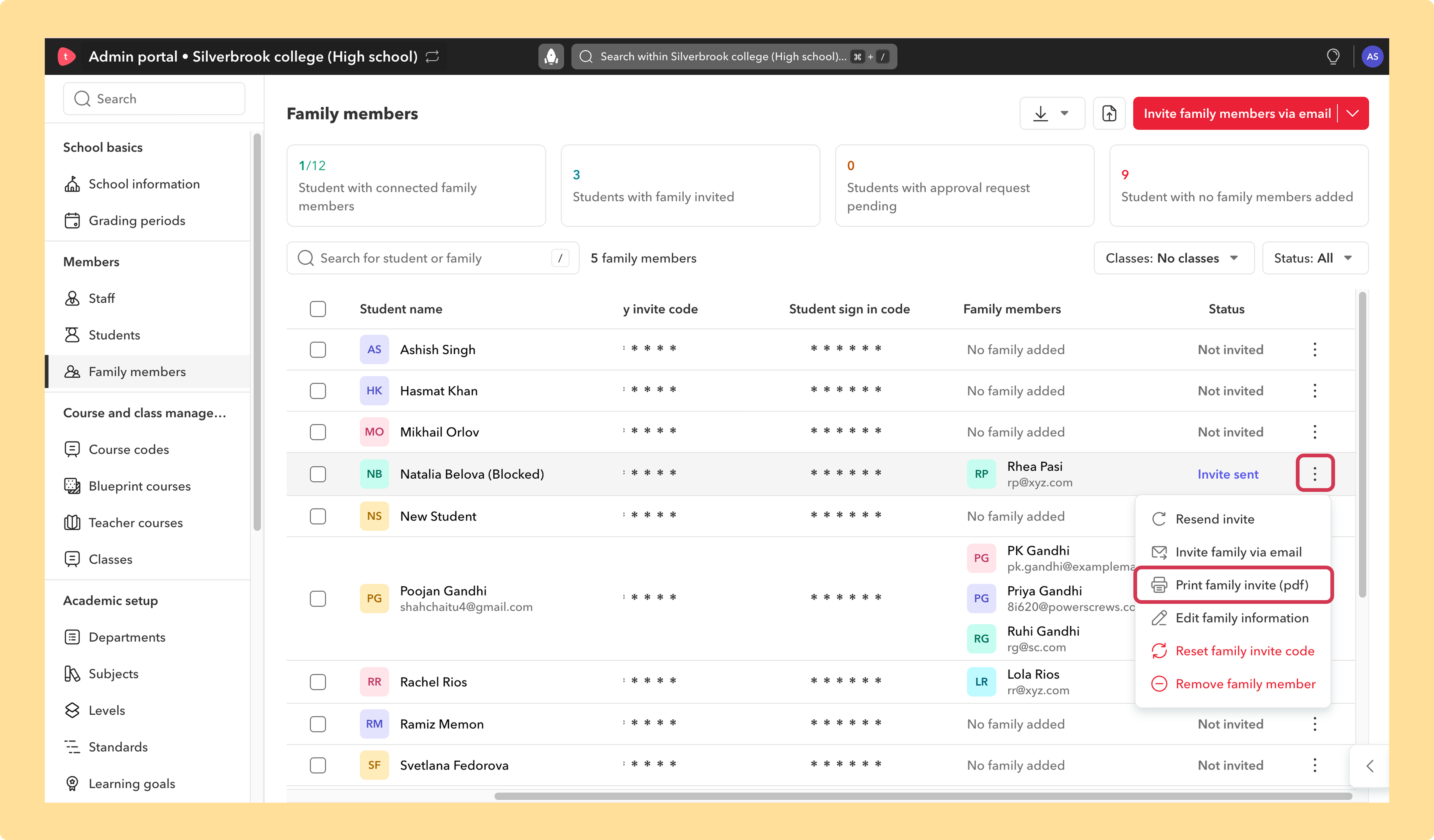Open row options for Hasmat Khan

coord(1314,391)
